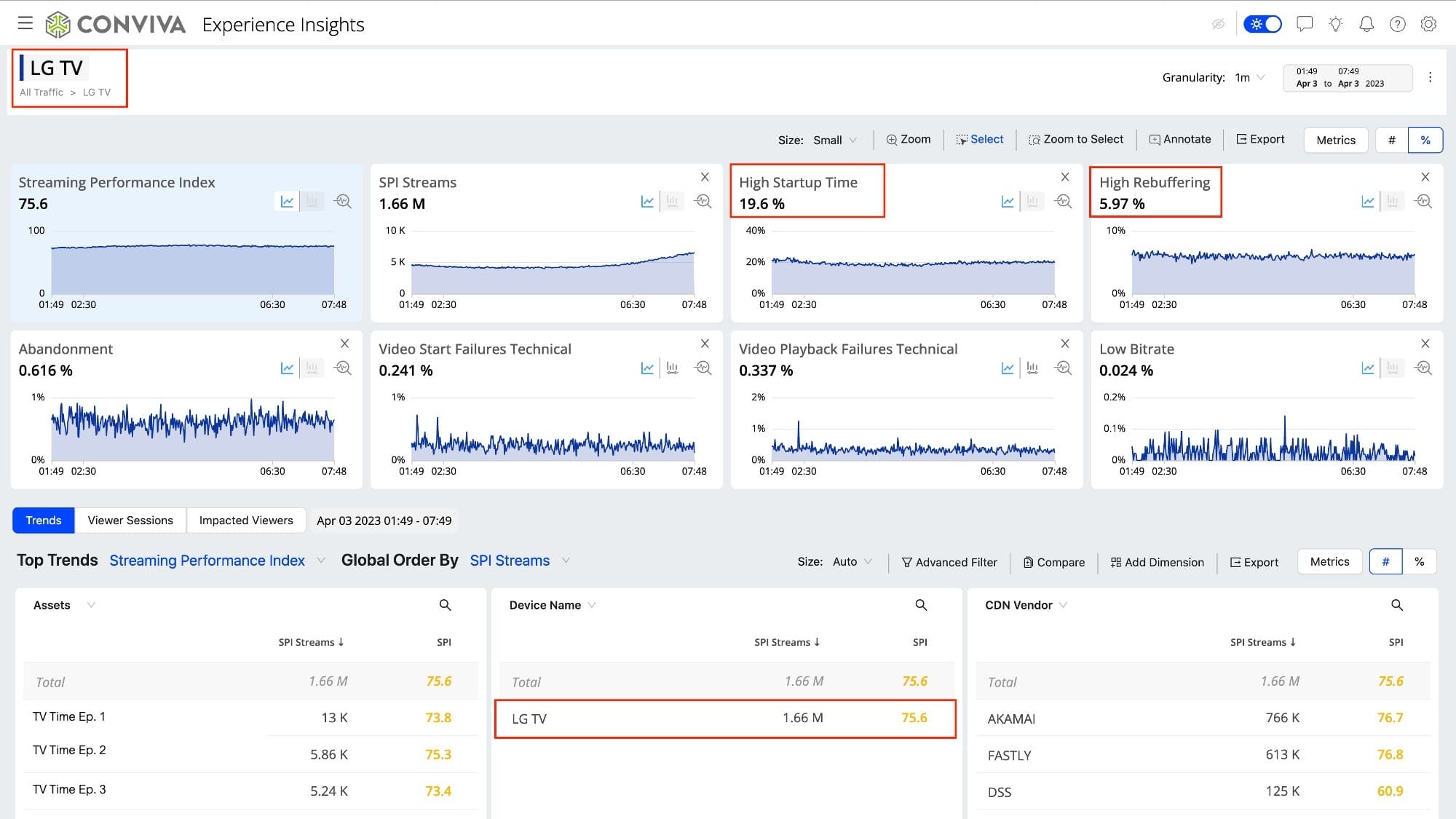Open the hamburger navigation menu
The height and width of the screenshot is (819, 1456).
25,23
